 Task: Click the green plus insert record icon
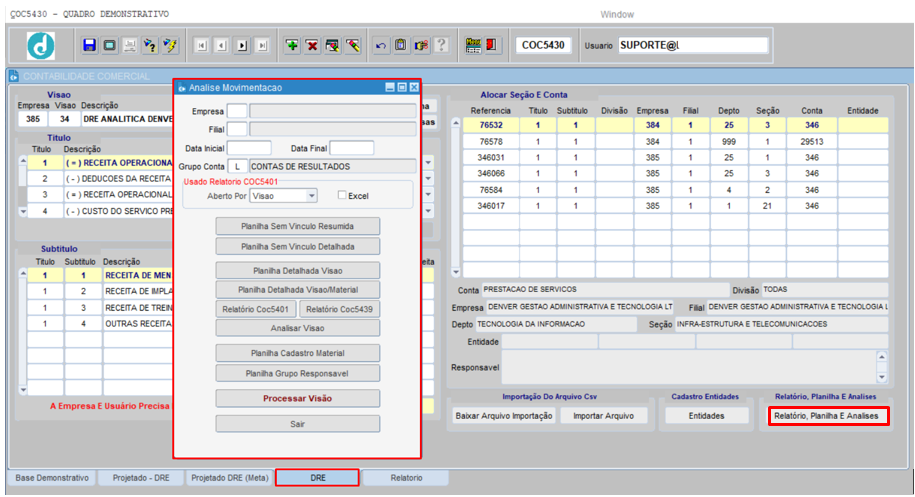point(292,45)
